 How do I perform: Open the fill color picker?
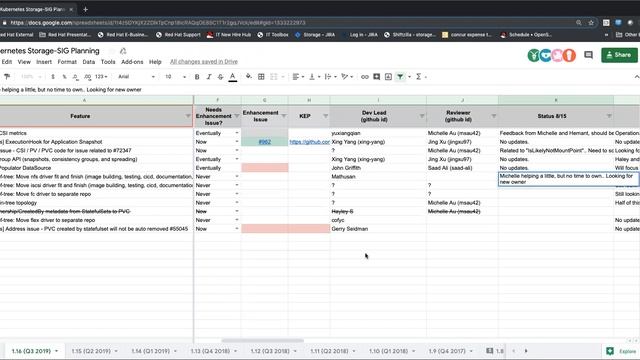click(248, 76)
